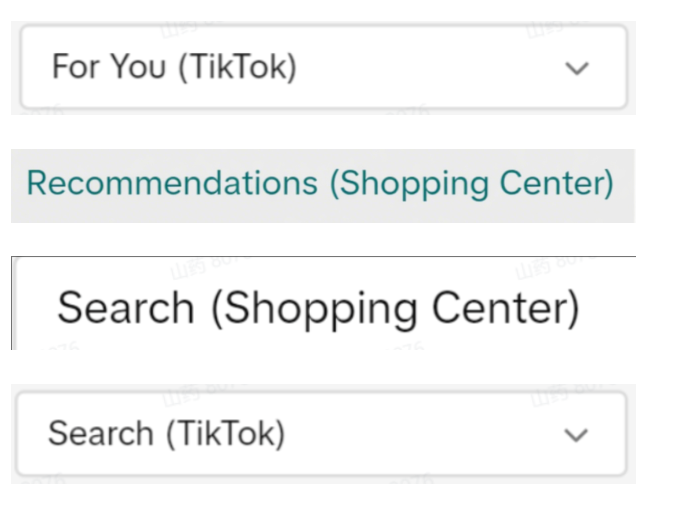Expand the For You combo box arrow
This screenshot has width=684, height=515.
(x=577, y=69)
